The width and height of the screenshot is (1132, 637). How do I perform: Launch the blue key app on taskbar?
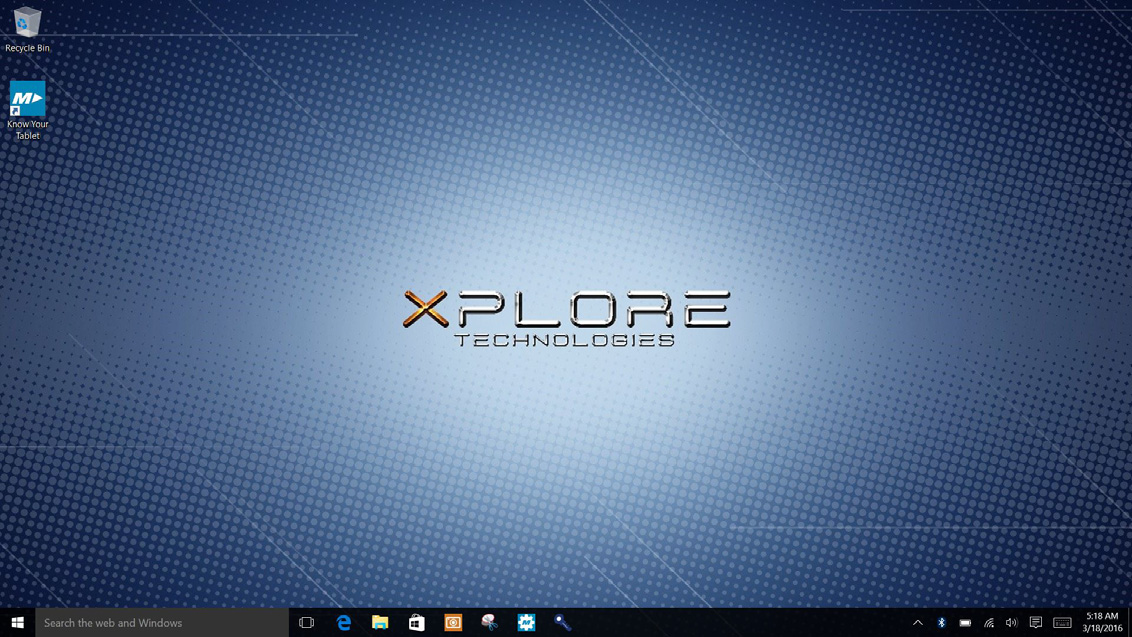tap(562, 623)
